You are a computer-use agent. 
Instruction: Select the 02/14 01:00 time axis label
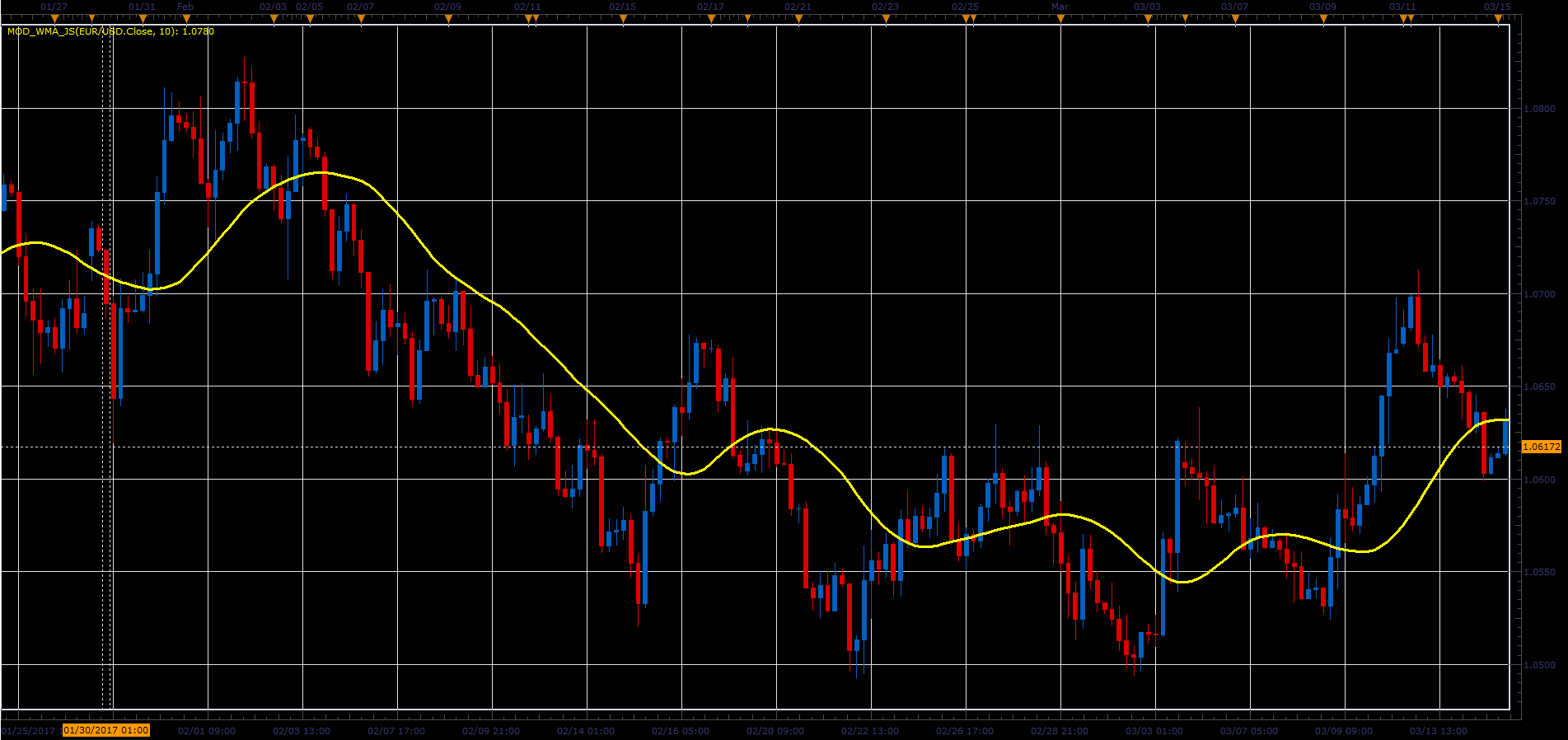click(x=586, y=731)
